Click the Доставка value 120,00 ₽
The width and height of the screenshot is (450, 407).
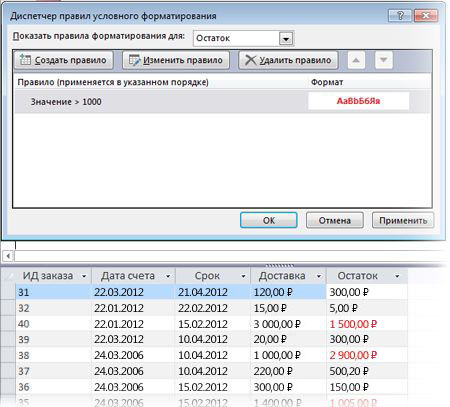pyautogui.click(x=273, y=292)
